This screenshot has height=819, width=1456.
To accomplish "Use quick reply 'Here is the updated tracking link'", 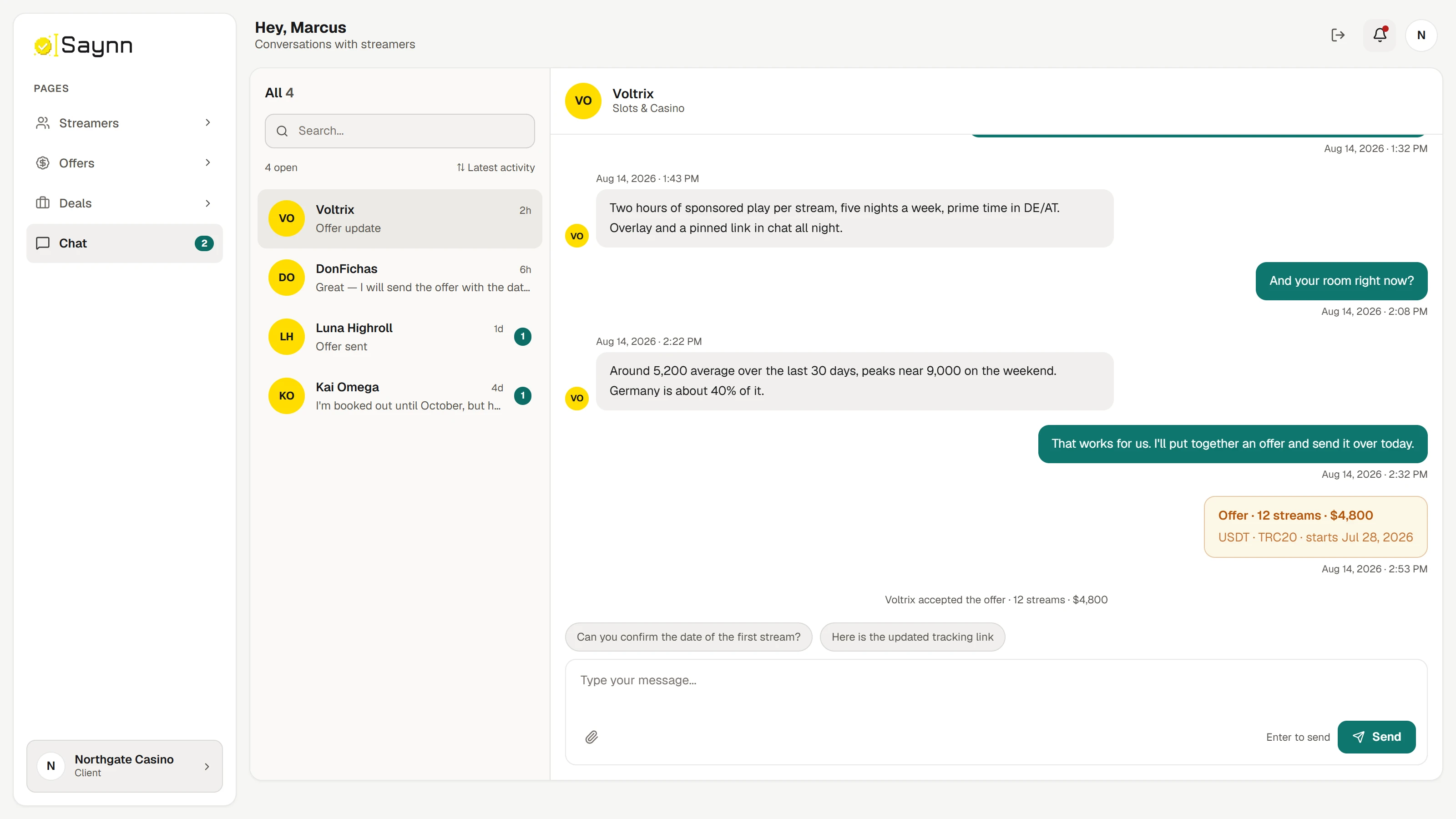I will (912, 637).
